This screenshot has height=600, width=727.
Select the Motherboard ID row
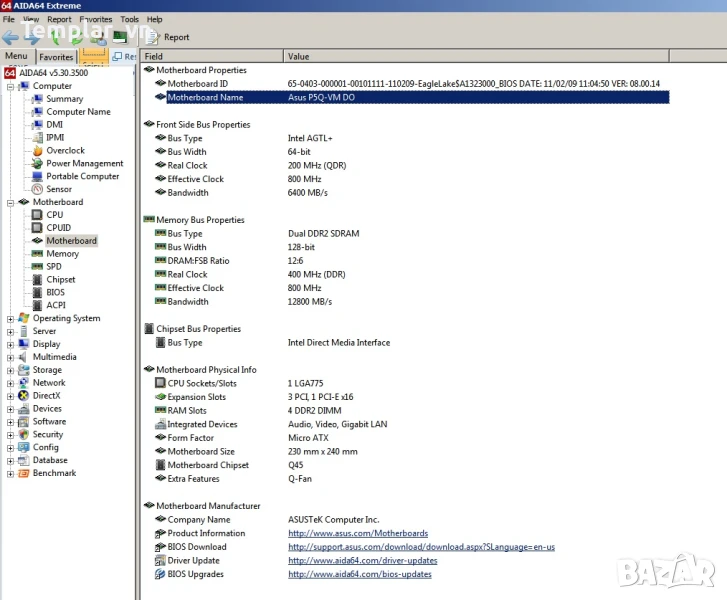pyautogui.click(x=197, y=84)
